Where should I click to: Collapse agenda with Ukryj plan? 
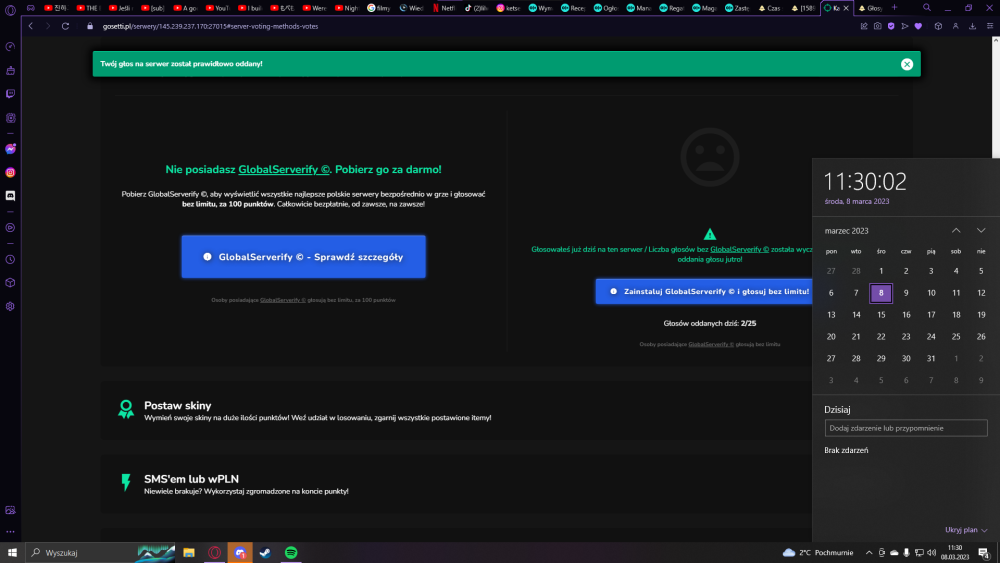966,530
